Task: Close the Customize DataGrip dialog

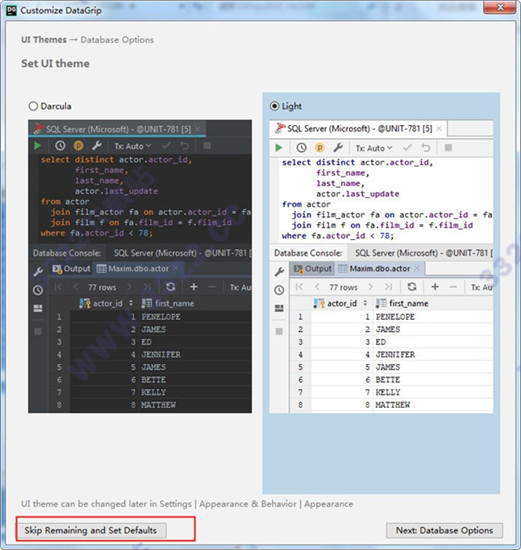Action: point(500,7)
